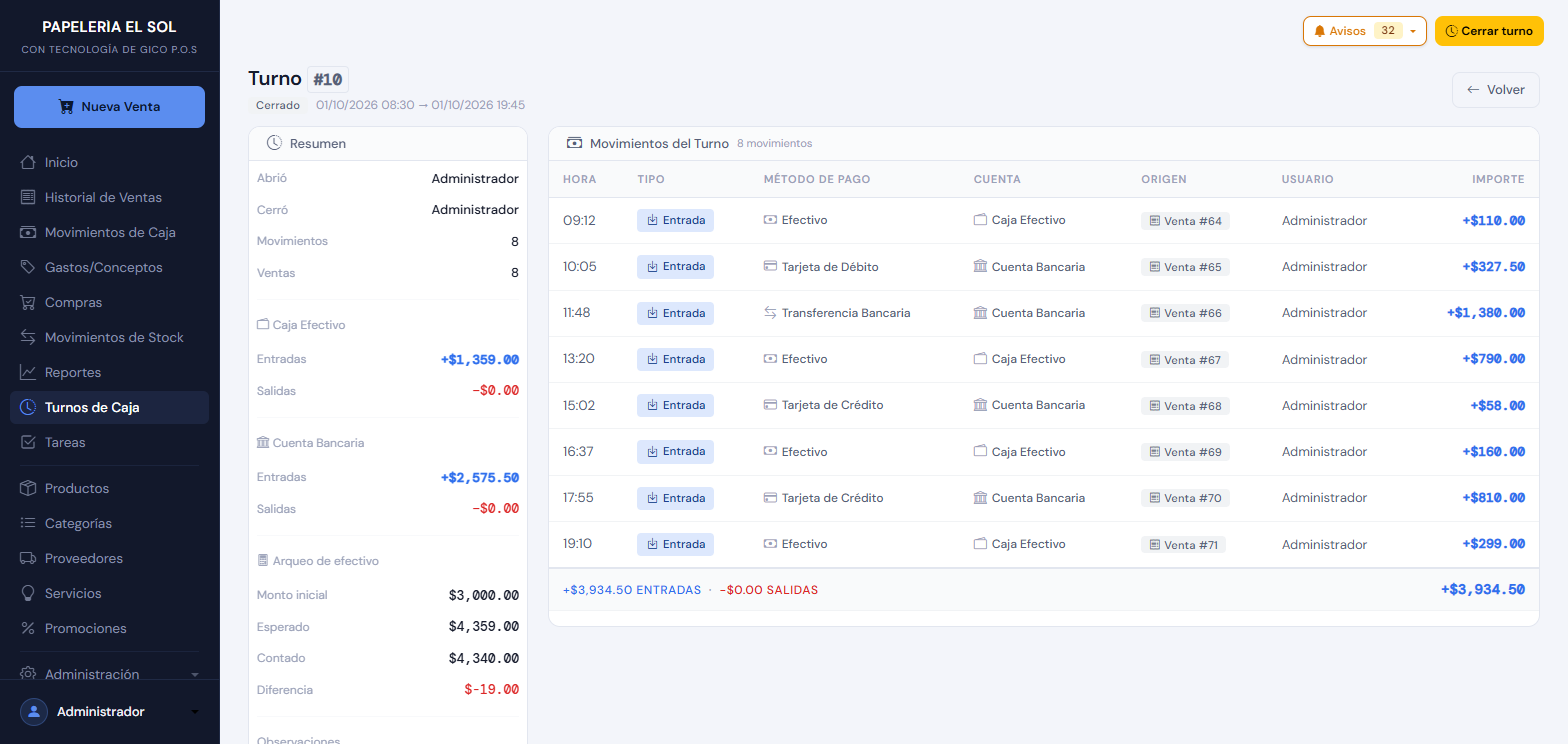Click the Inicio house icon in sidebar

28,162
